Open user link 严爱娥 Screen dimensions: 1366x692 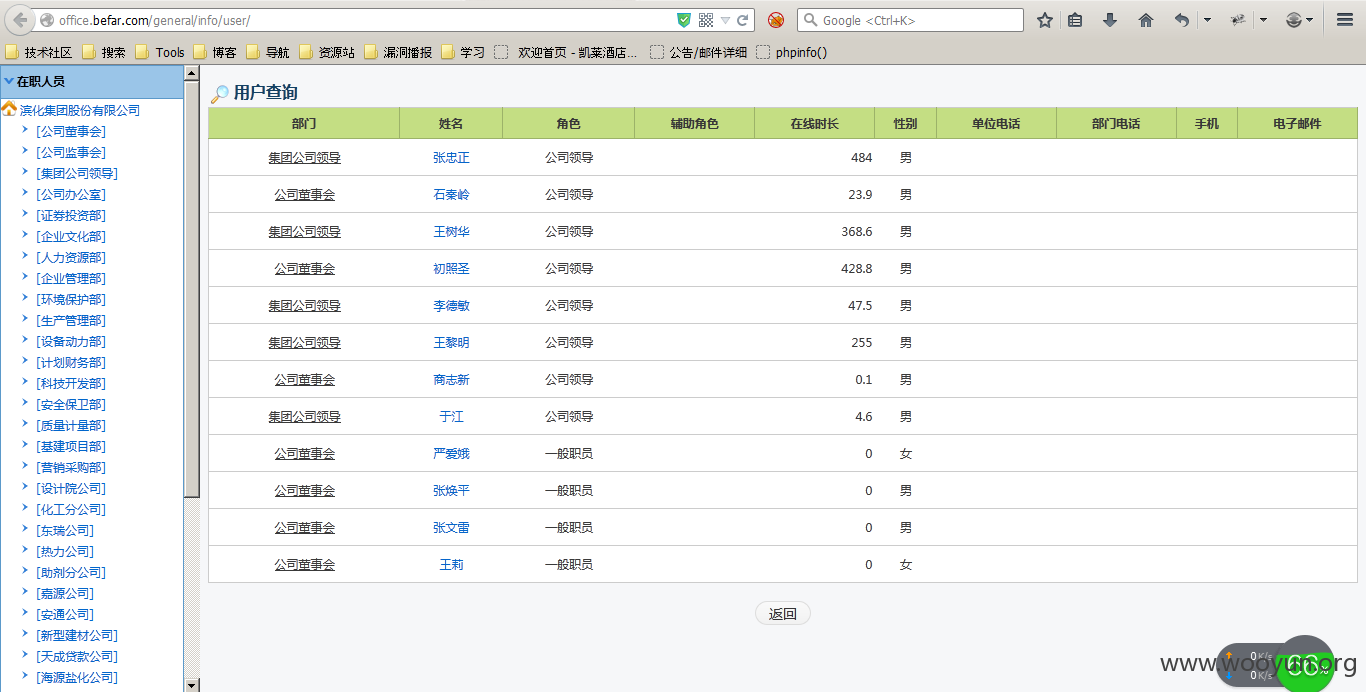coord(451,453)
